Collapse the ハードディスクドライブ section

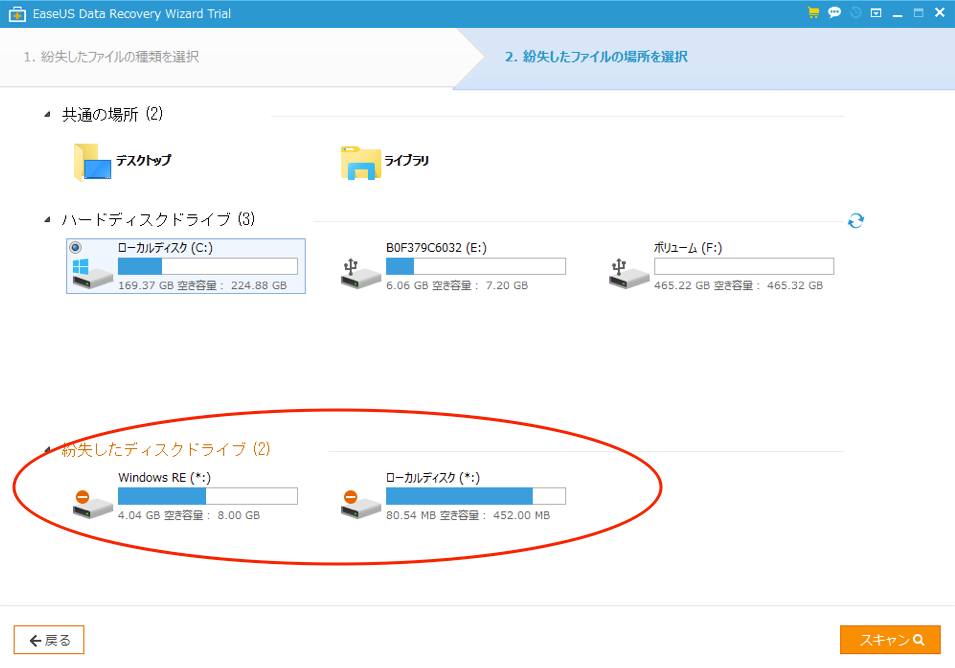click(x=48, y=220)
